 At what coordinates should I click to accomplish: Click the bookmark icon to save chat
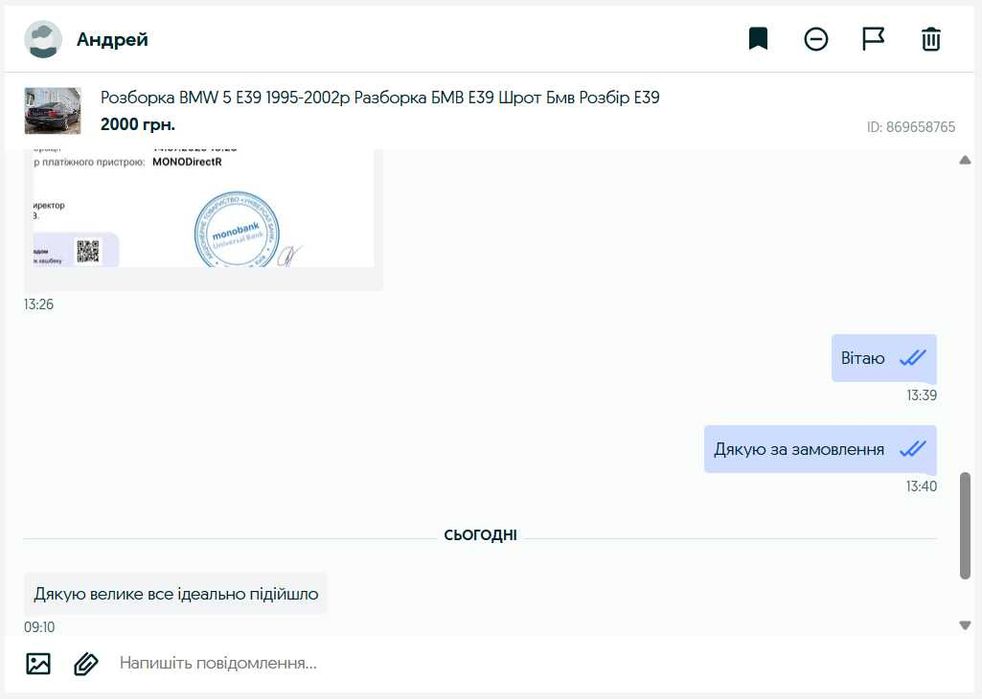pos(758,39)
